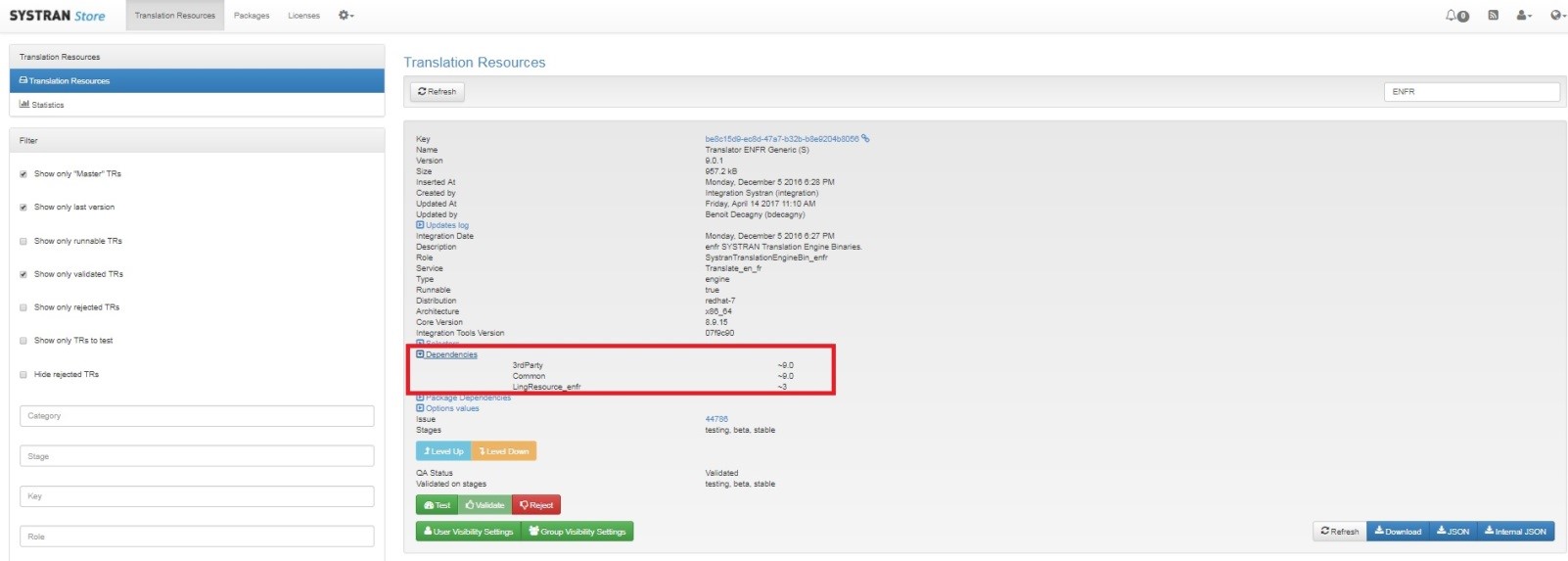Open Statistics in the sidebar

[x=197, y=105]
